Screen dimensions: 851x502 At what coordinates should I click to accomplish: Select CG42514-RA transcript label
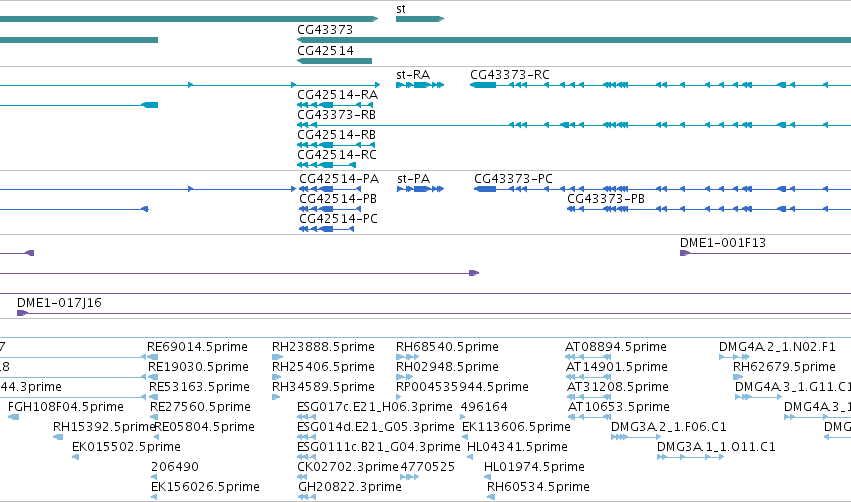pyautogui.click(x=338, y=95)
